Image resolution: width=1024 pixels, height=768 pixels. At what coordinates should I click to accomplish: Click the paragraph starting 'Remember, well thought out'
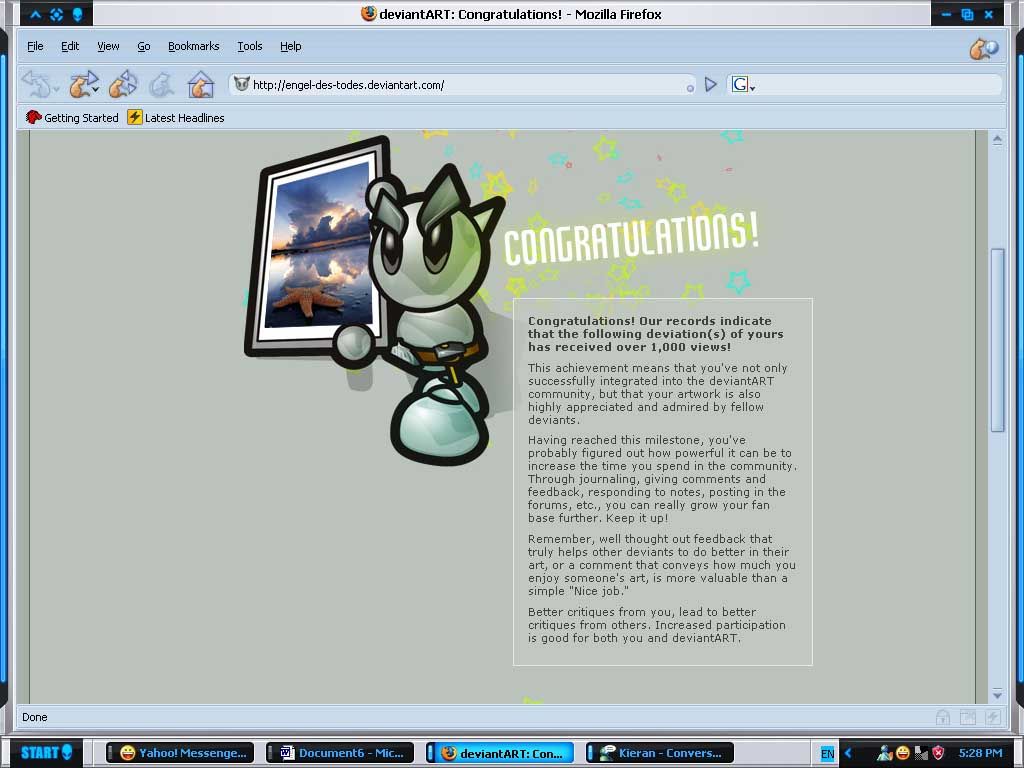(x=662, y=565)
